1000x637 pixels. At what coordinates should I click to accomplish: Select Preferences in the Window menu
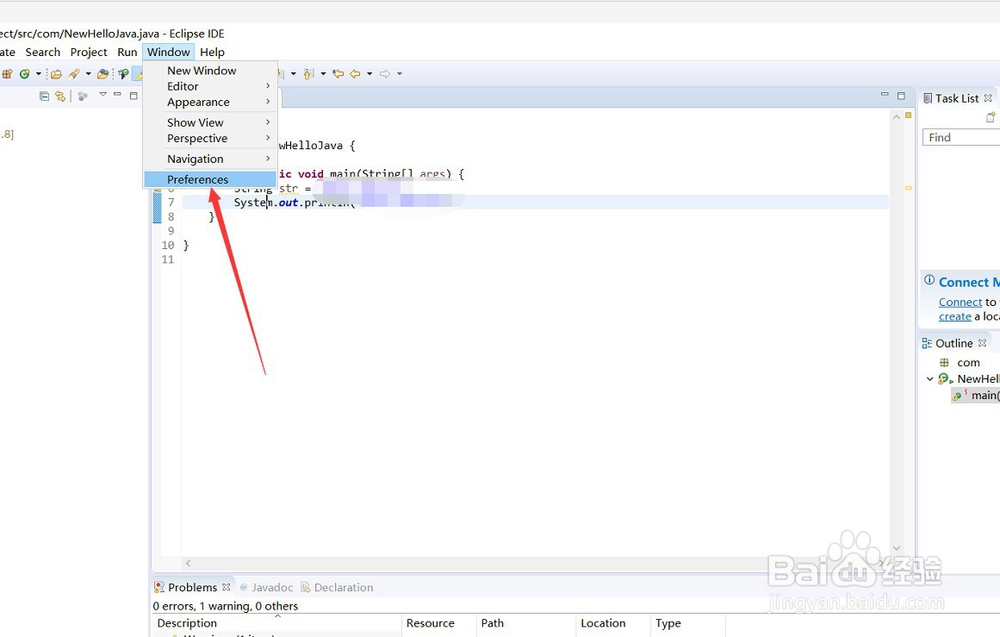click(210, 180)
